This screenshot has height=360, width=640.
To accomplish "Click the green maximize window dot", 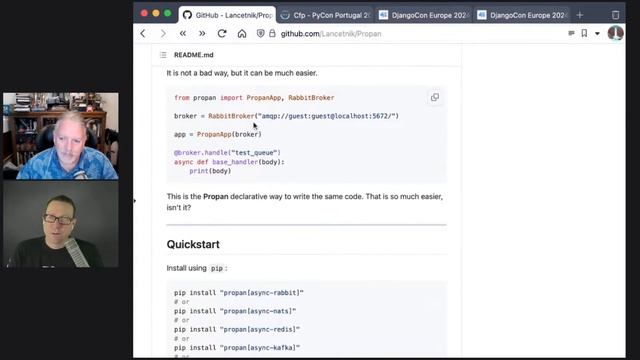I will coord(167,13).
